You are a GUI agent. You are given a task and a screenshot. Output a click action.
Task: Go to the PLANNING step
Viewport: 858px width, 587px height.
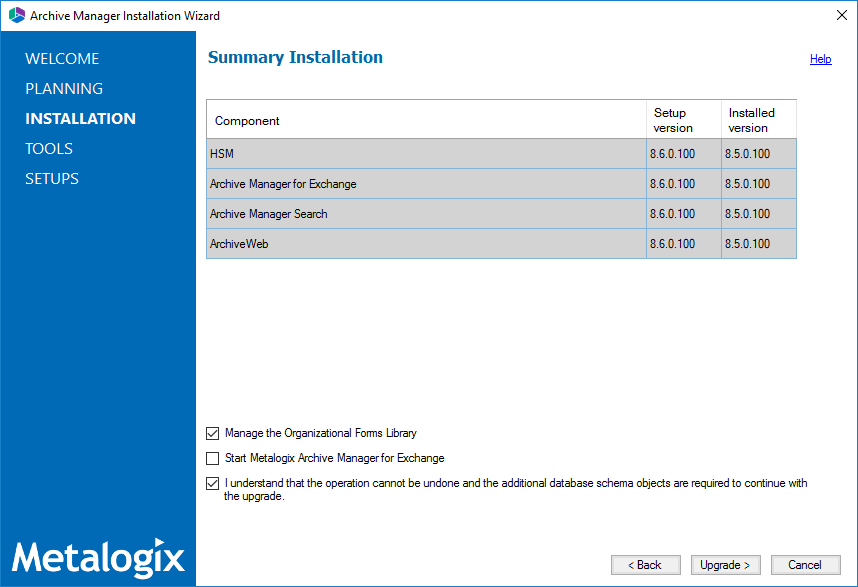tap(64, 89)
